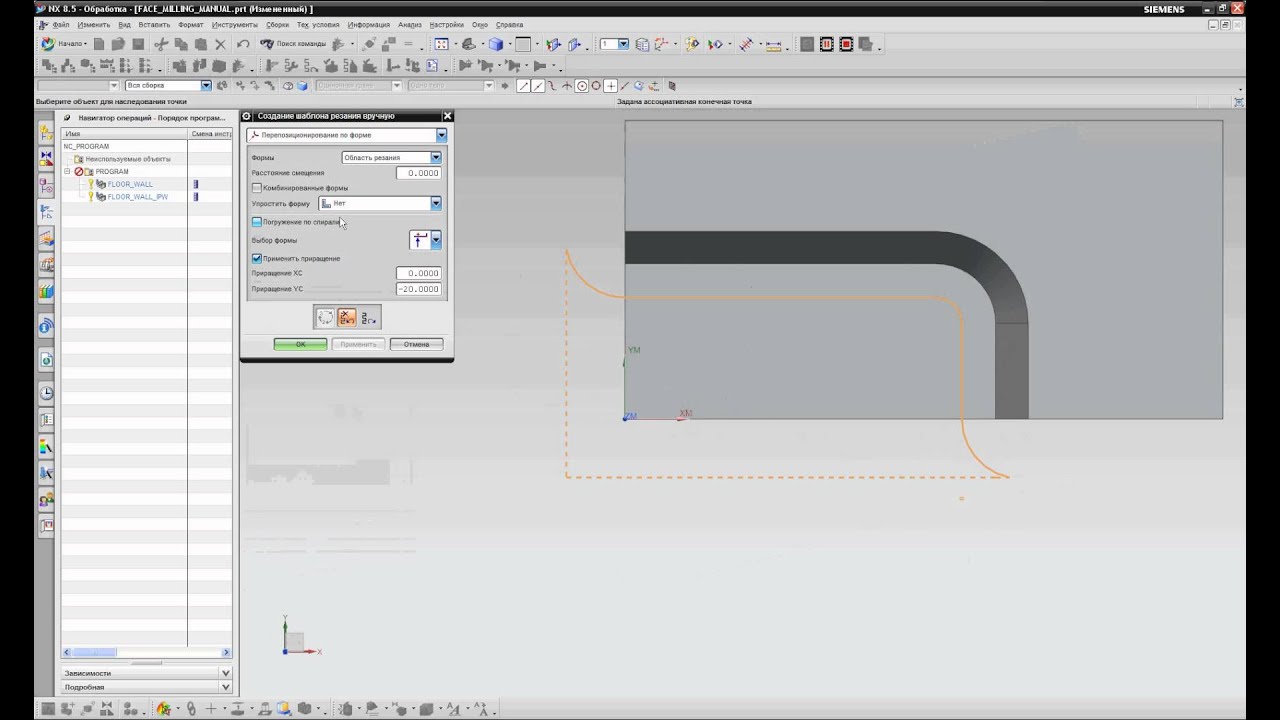
Task: Toggle the Погружение по спирали checkbox
Action: pyautogui.click(x=257, y=222)
